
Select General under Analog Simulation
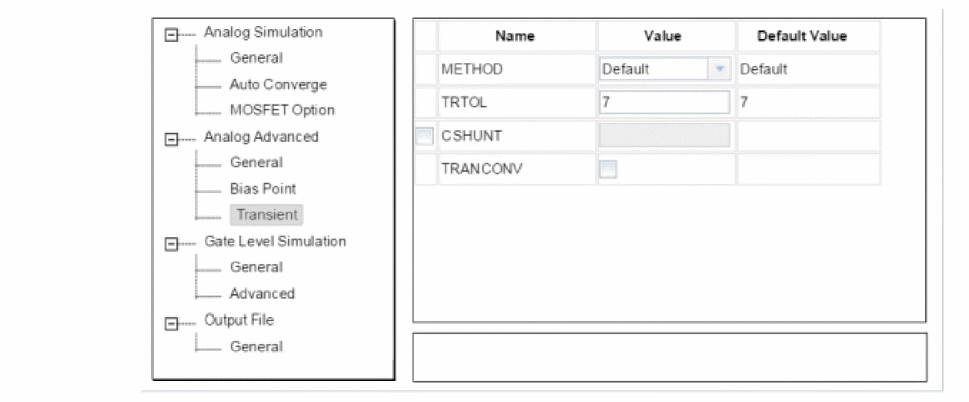tap(256, 58)
